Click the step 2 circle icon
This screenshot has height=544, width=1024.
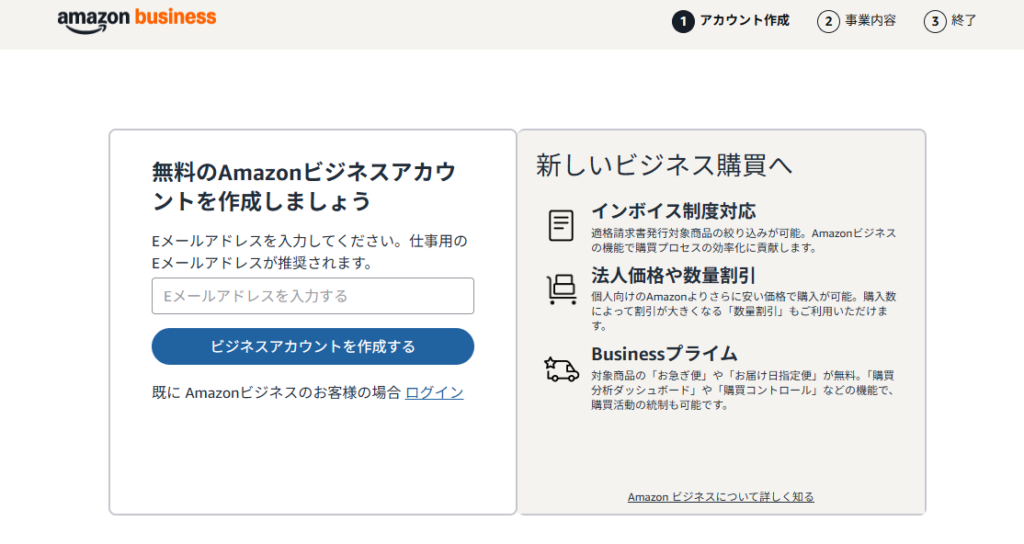point(827,22)
